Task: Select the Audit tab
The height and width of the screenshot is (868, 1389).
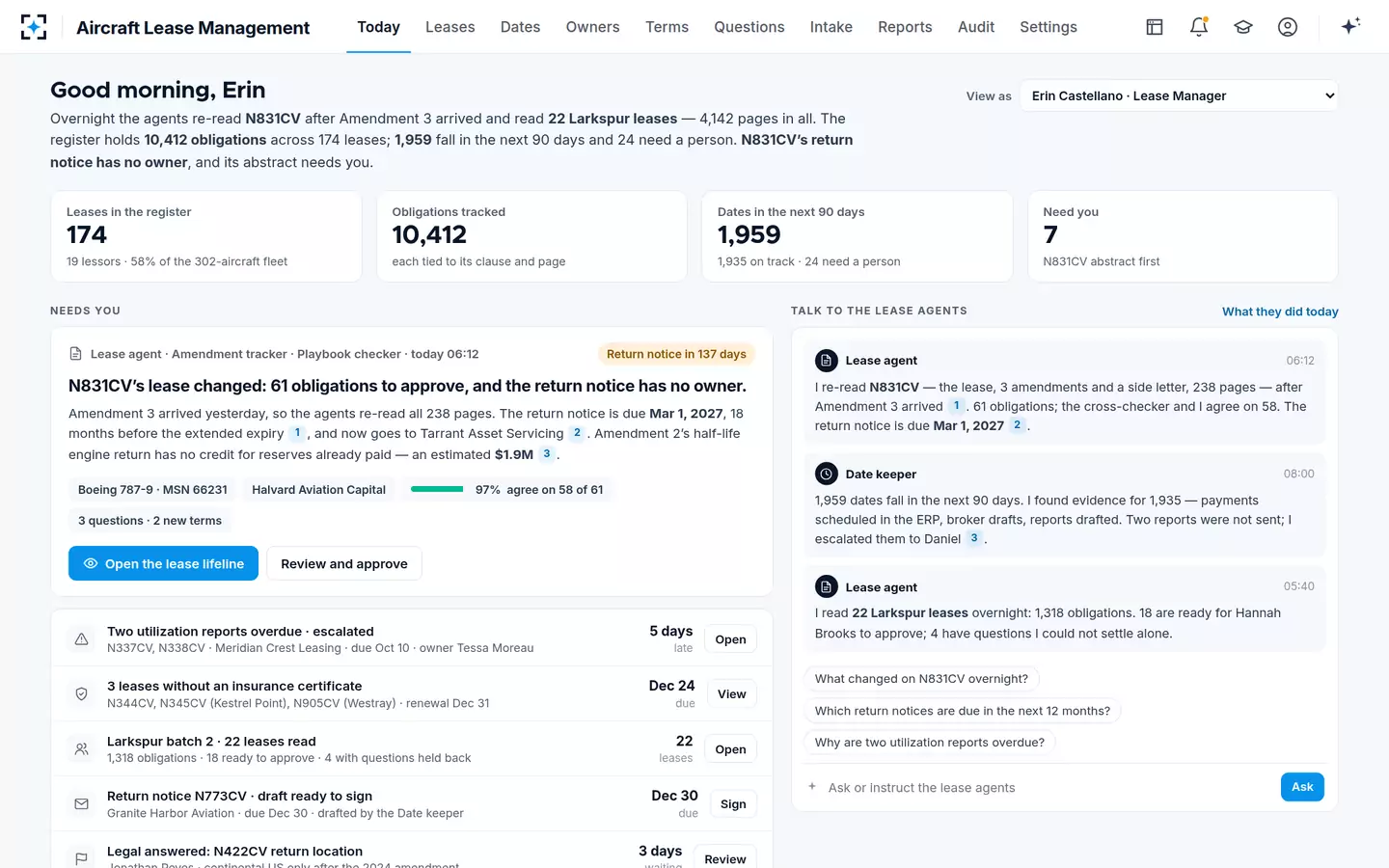Action: click(x=976, y=27)
